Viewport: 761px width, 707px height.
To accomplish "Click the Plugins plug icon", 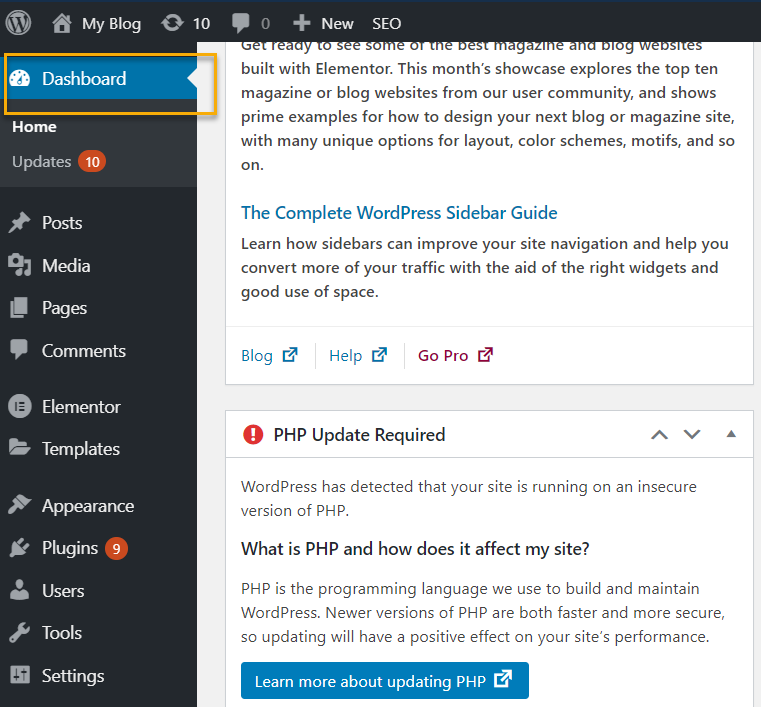I will pos(19,547).
